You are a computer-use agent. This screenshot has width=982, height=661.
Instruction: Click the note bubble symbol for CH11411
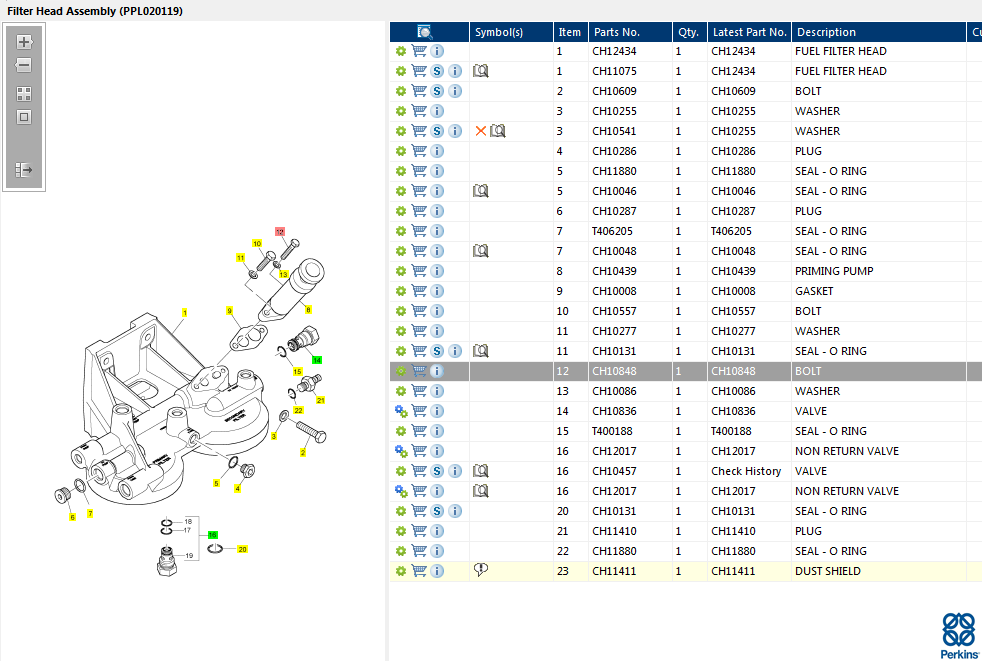tap(481, 571)
